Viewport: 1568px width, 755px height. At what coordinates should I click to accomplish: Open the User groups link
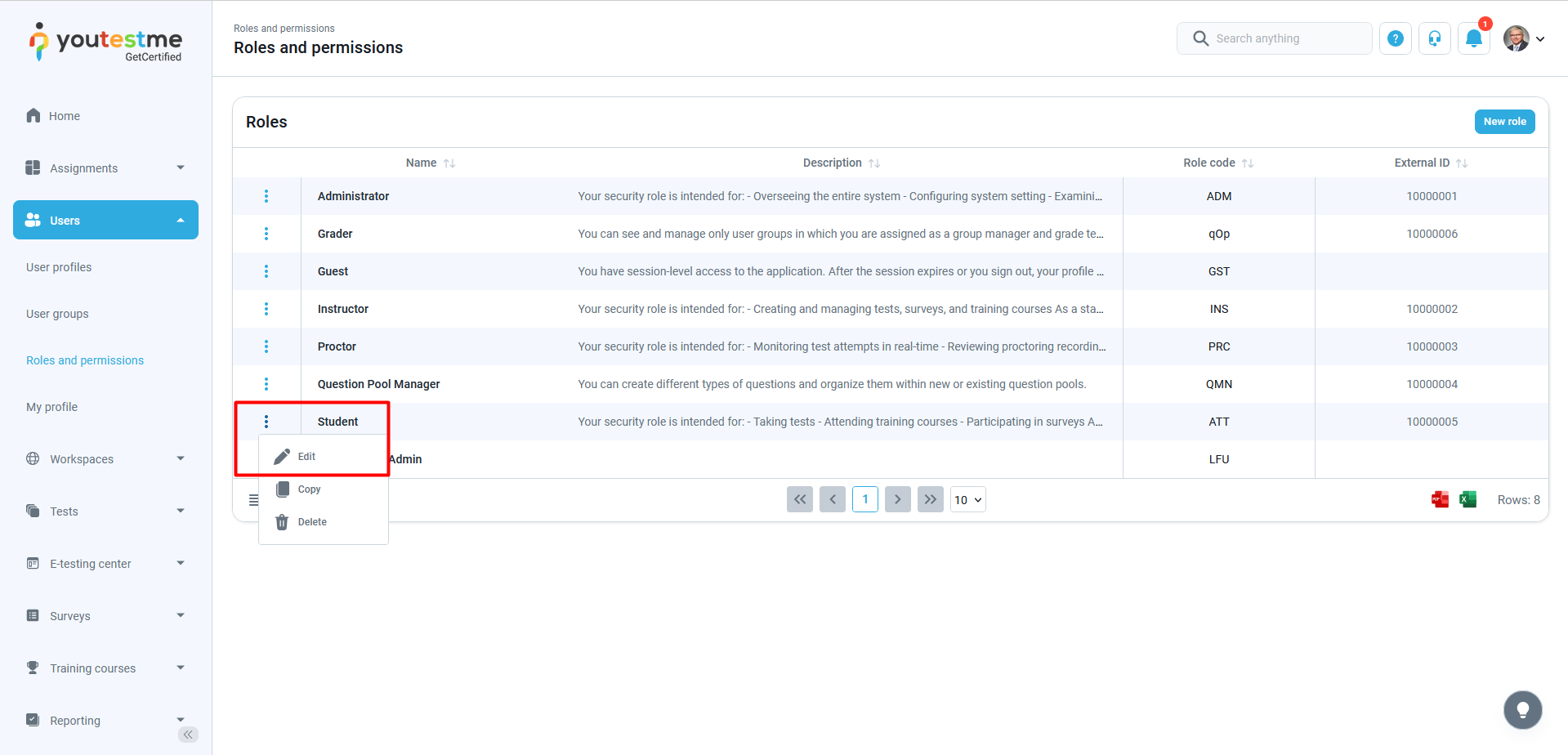[x=57, y=314]
